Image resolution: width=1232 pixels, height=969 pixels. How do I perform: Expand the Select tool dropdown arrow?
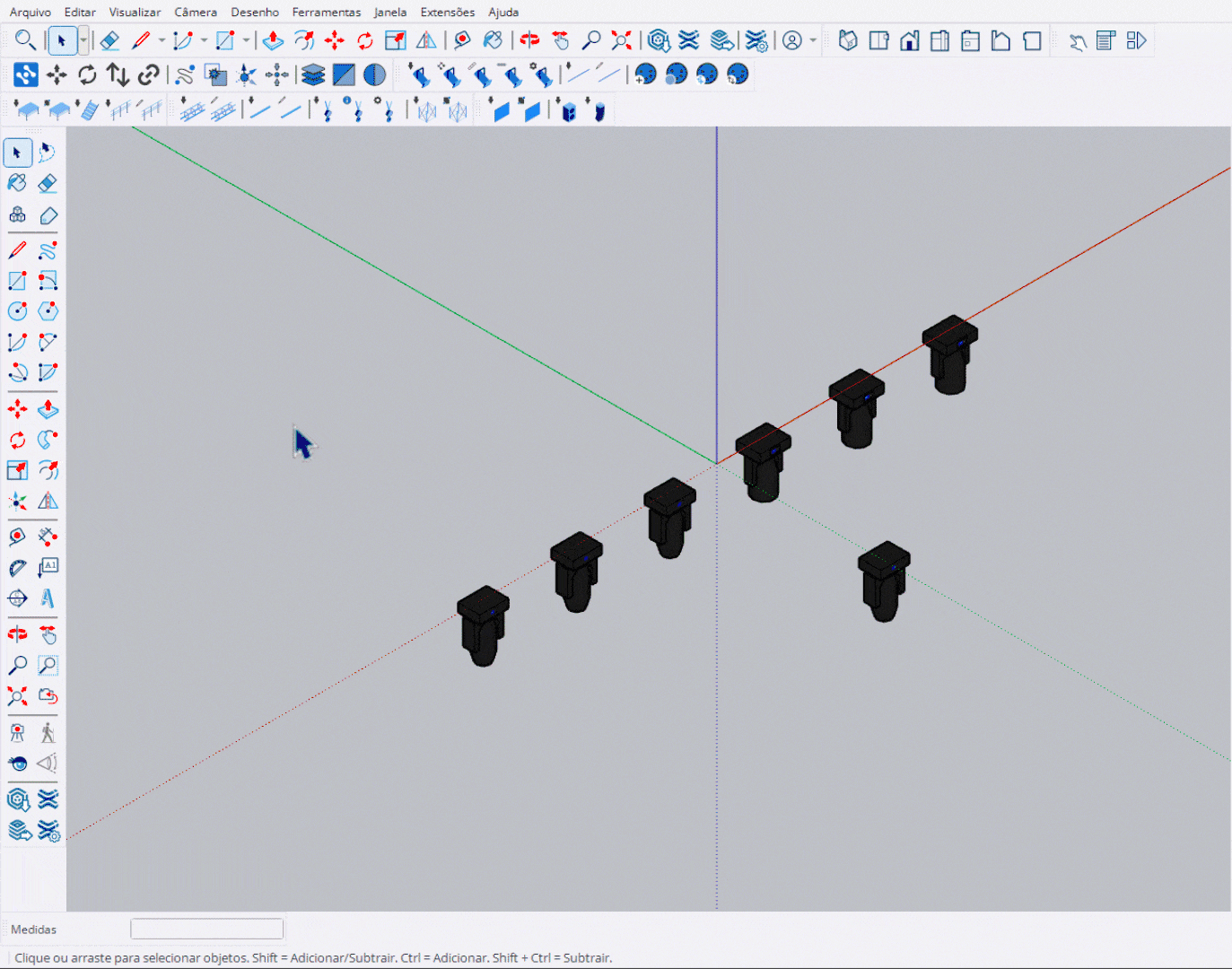point(83,40)
